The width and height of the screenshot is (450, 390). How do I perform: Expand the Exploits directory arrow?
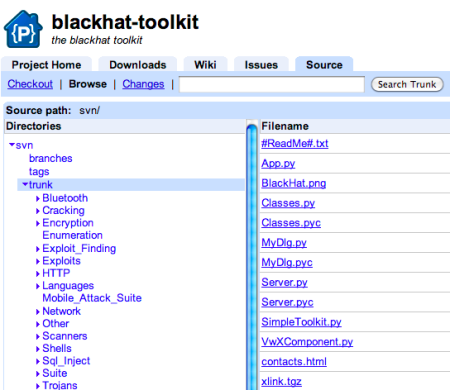pos(38,261)
